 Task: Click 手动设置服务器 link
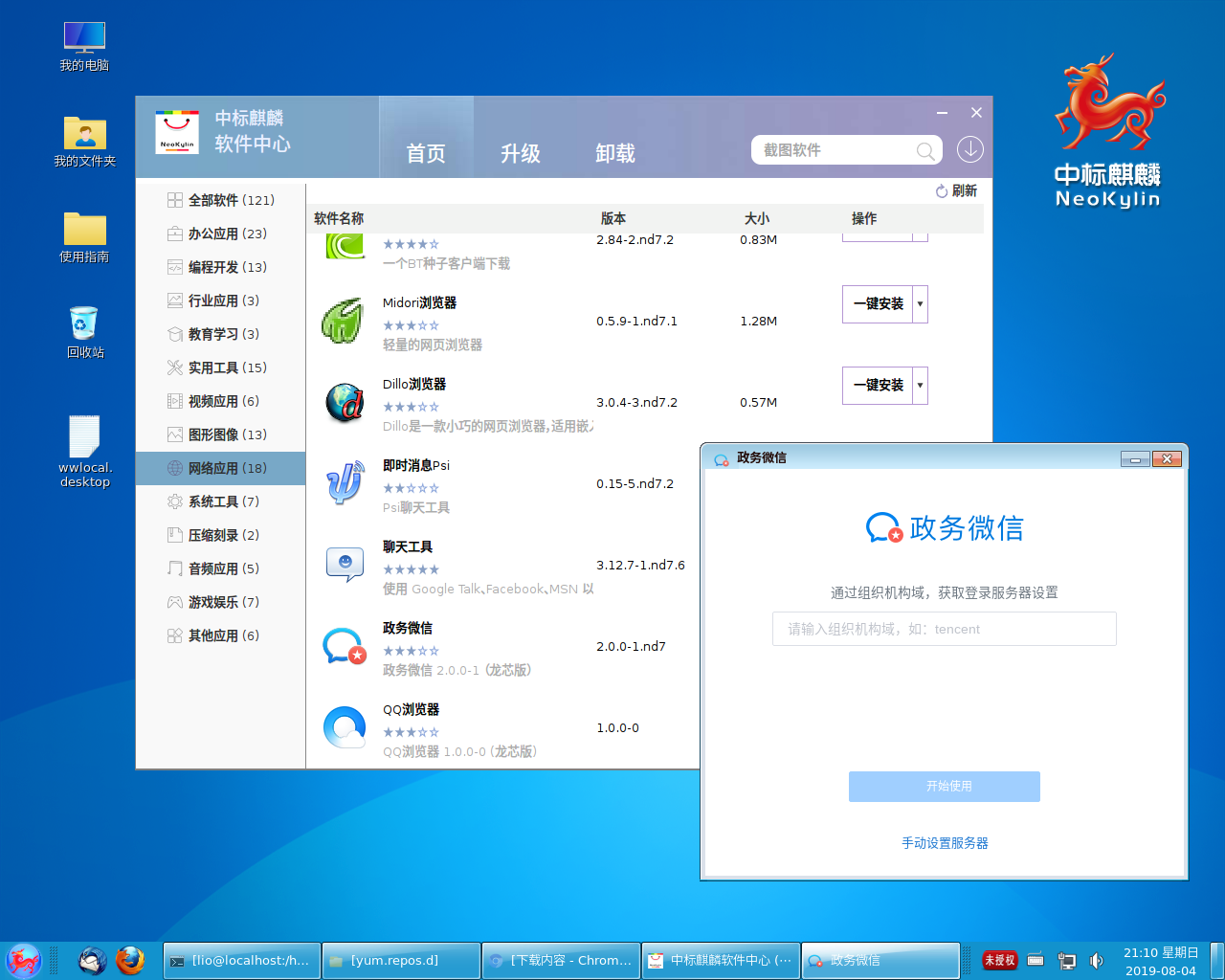pos(945,843)
